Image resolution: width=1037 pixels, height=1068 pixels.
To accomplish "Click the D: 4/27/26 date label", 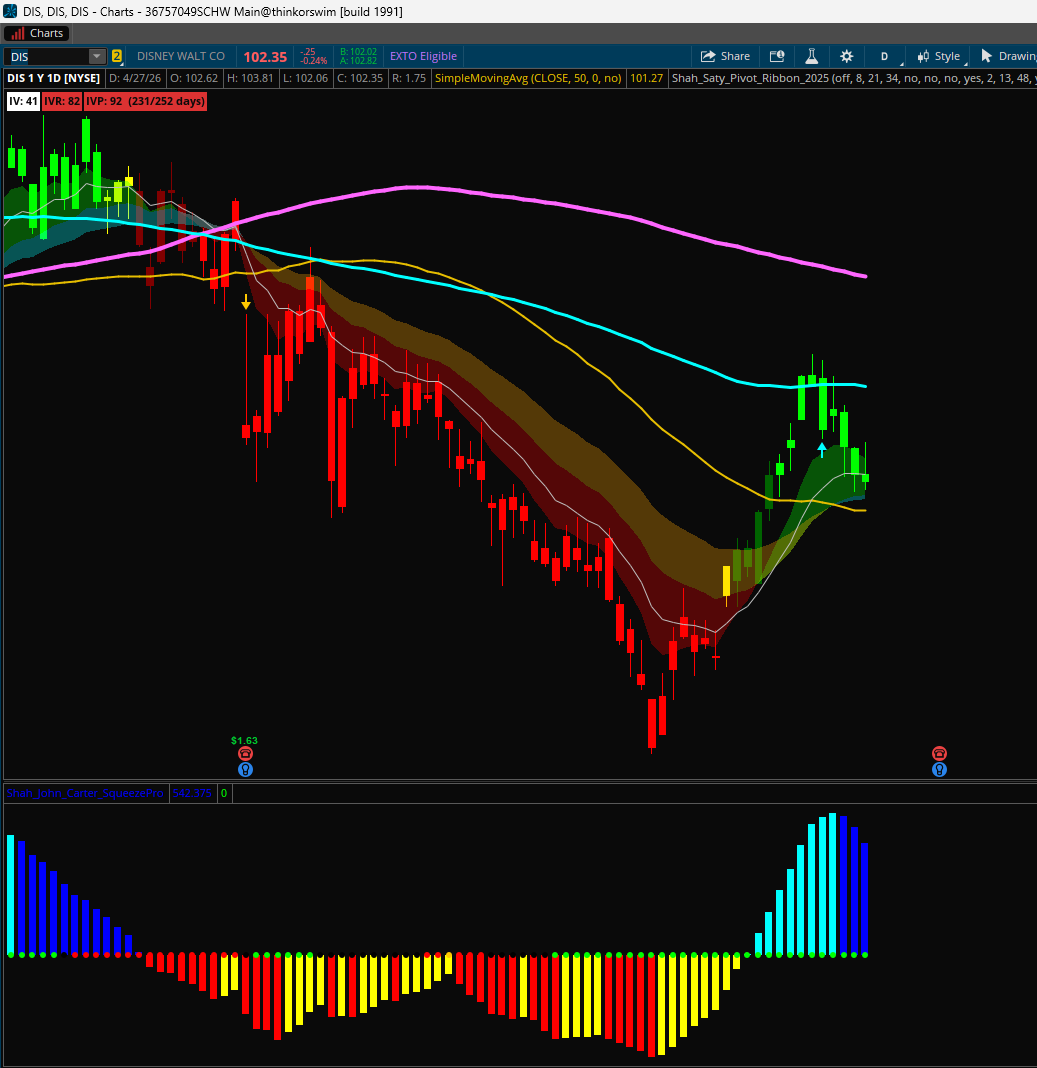I will [136, 78].
